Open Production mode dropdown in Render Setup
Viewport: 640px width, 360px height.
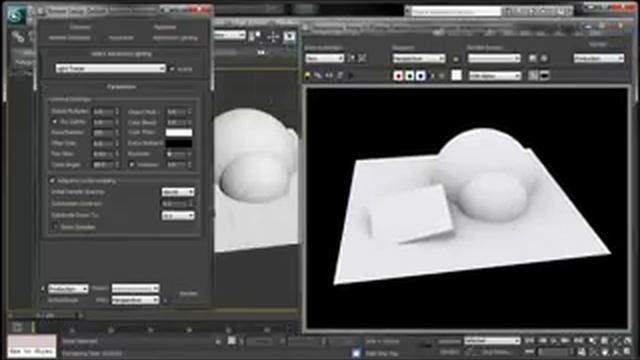[68, 289]
